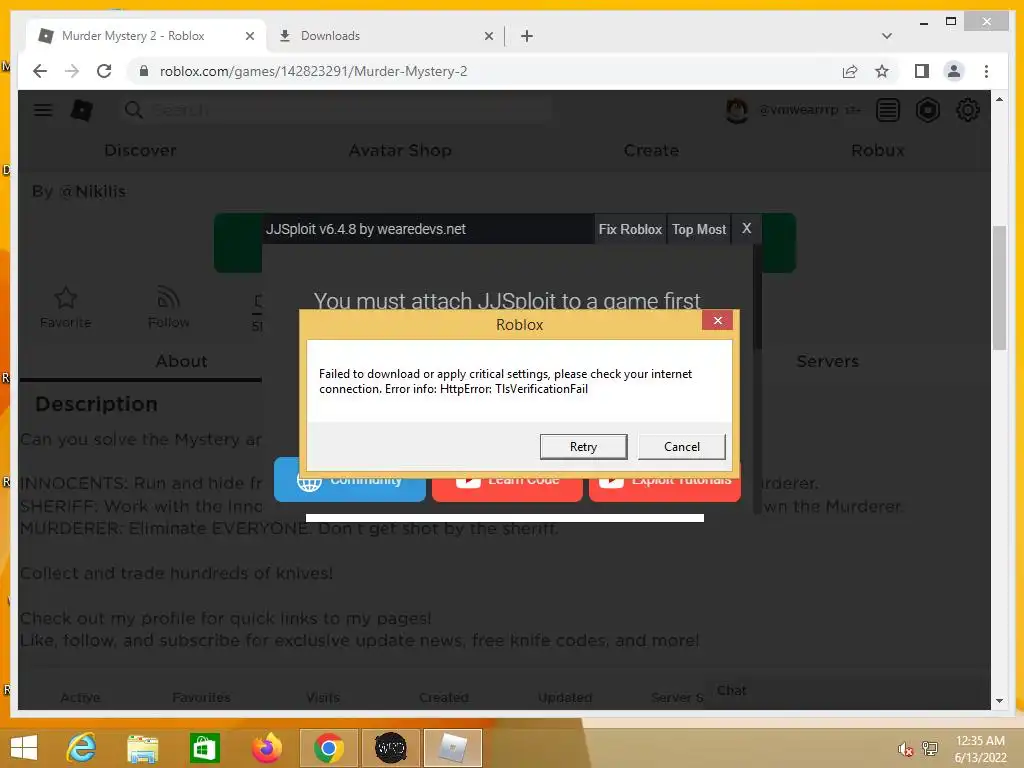
Task: Close the Murder Mystery 2 tab
Action: (x=249, y=36)
